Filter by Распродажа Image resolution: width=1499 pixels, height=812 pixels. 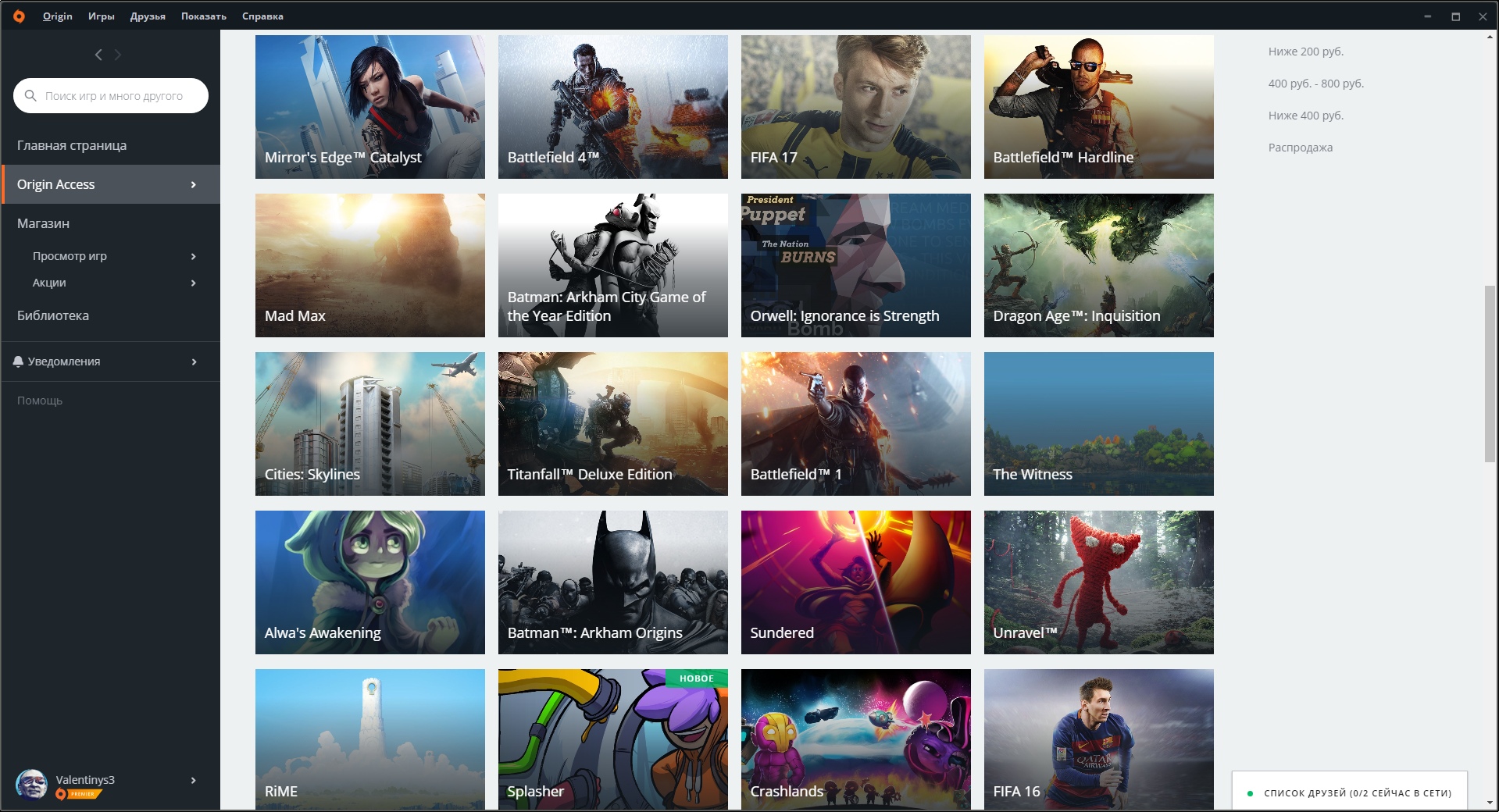coord(1301,148)
